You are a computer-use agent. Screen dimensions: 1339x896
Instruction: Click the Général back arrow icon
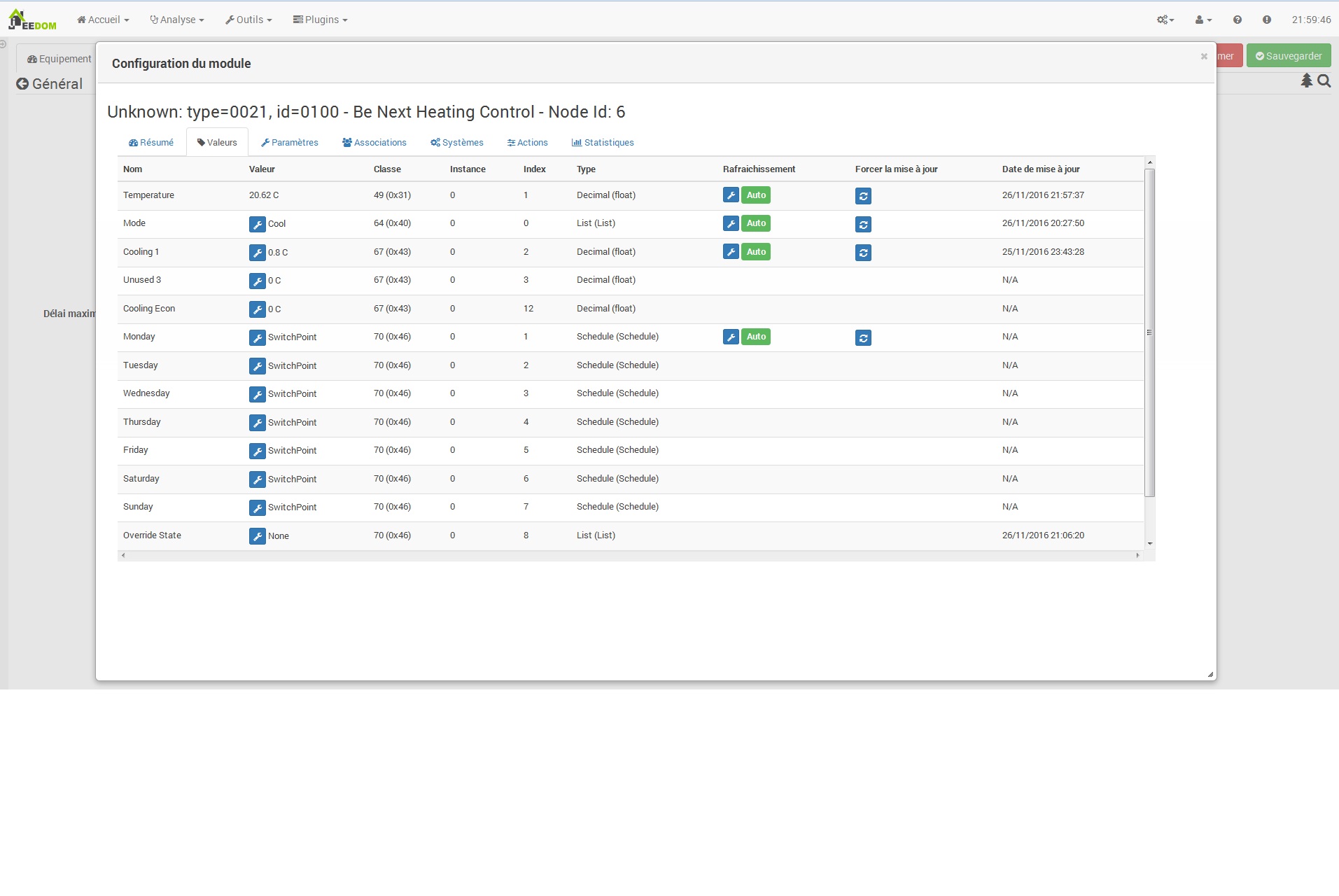[x=22, y=84]
